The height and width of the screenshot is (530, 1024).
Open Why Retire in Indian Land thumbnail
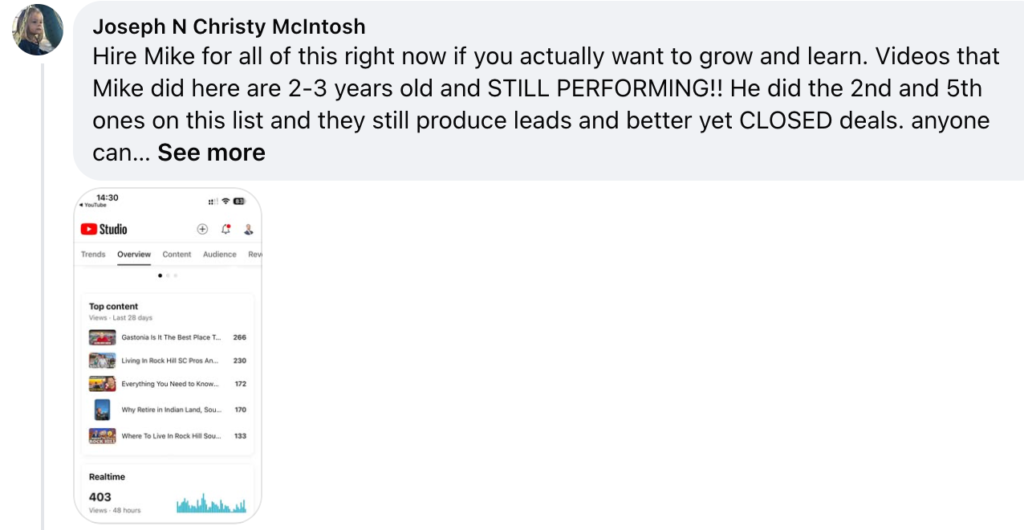103,410
